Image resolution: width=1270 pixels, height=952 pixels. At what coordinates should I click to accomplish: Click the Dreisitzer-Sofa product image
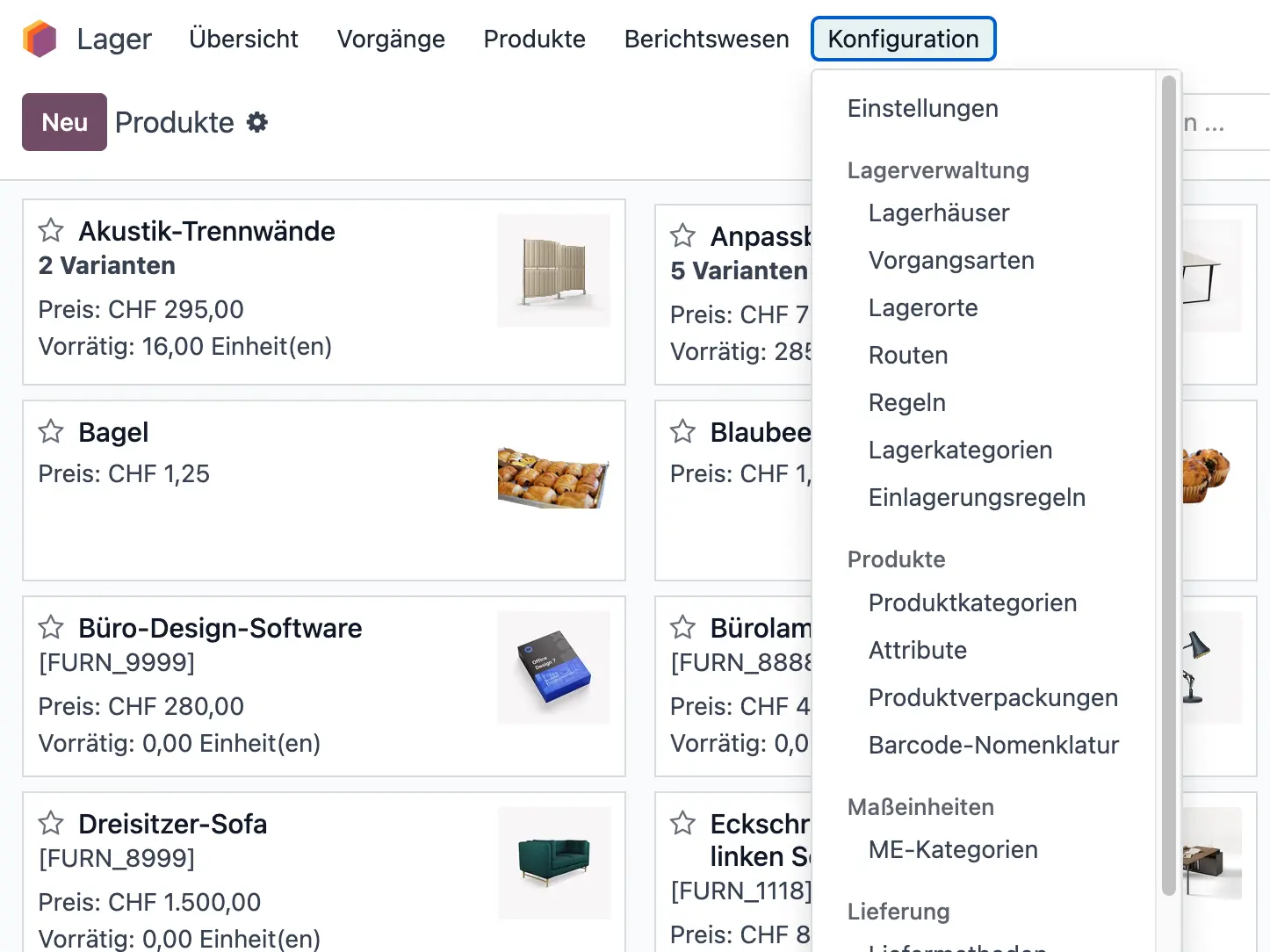(x=554, y=863)
